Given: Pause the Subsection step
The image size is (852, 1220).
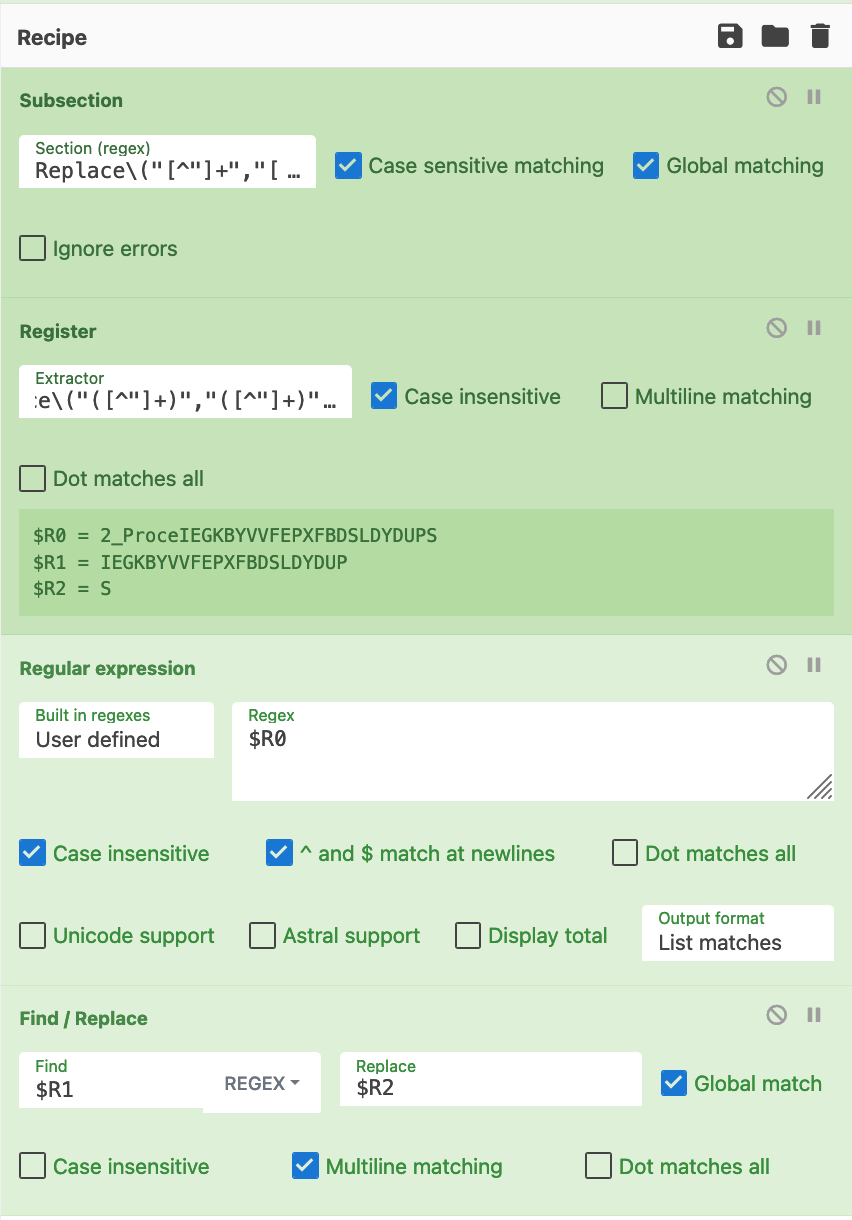Looking at the screenshot, I should pos(813,96).
